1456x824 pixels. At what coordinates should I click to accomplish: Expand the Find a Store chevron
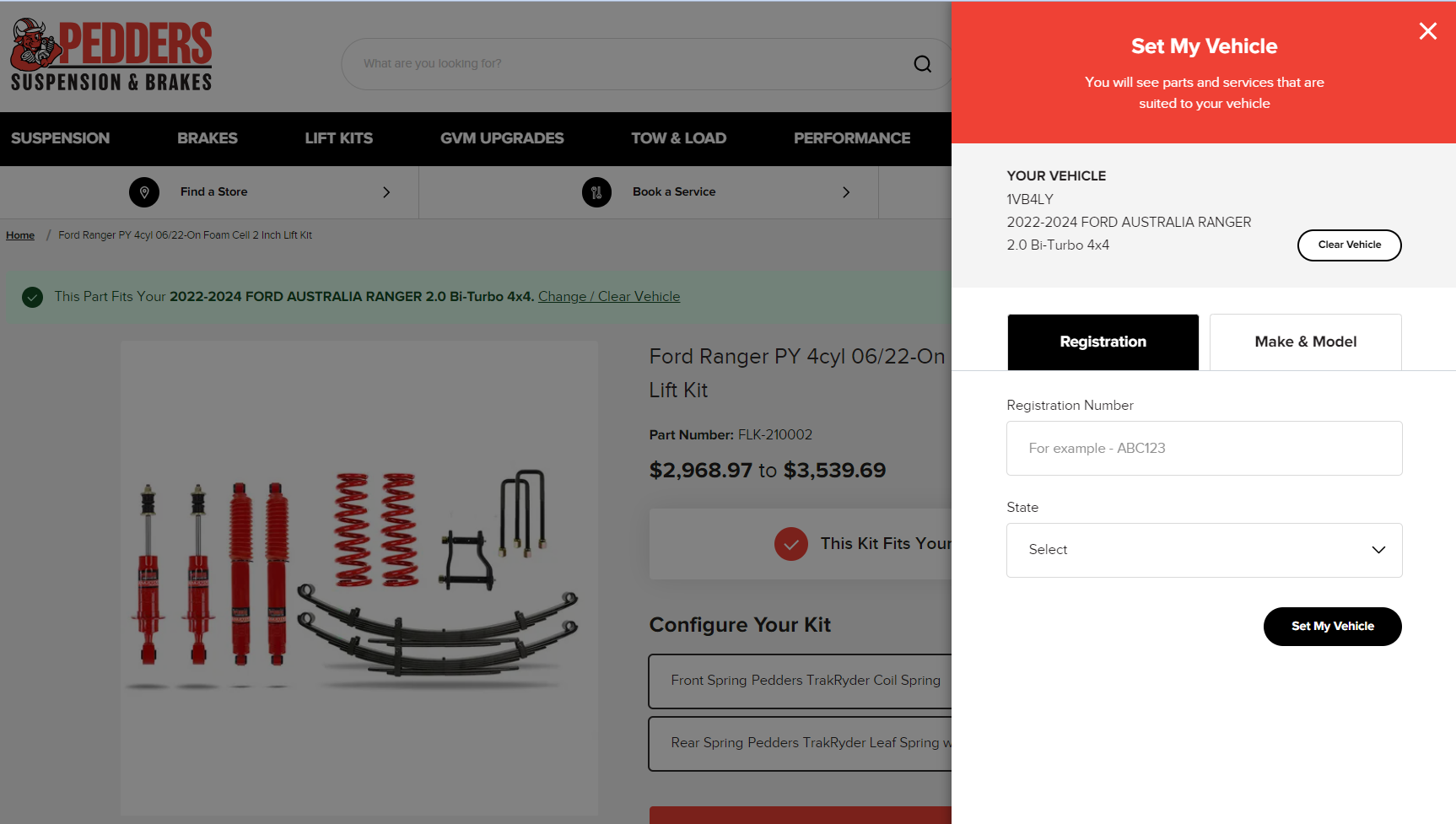click(x=386, y=192)
